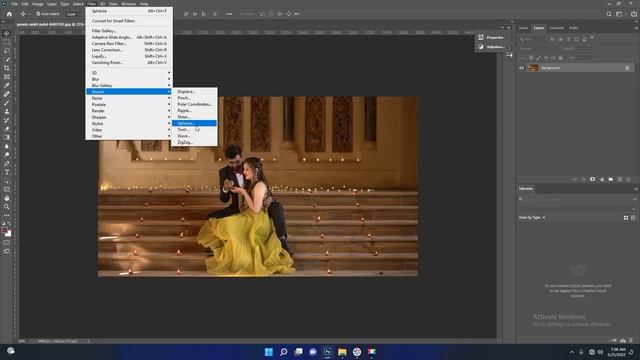Choose Pinch in Distort submenu
This screenshot has width=640, height=360.
[x=194, y=98]
